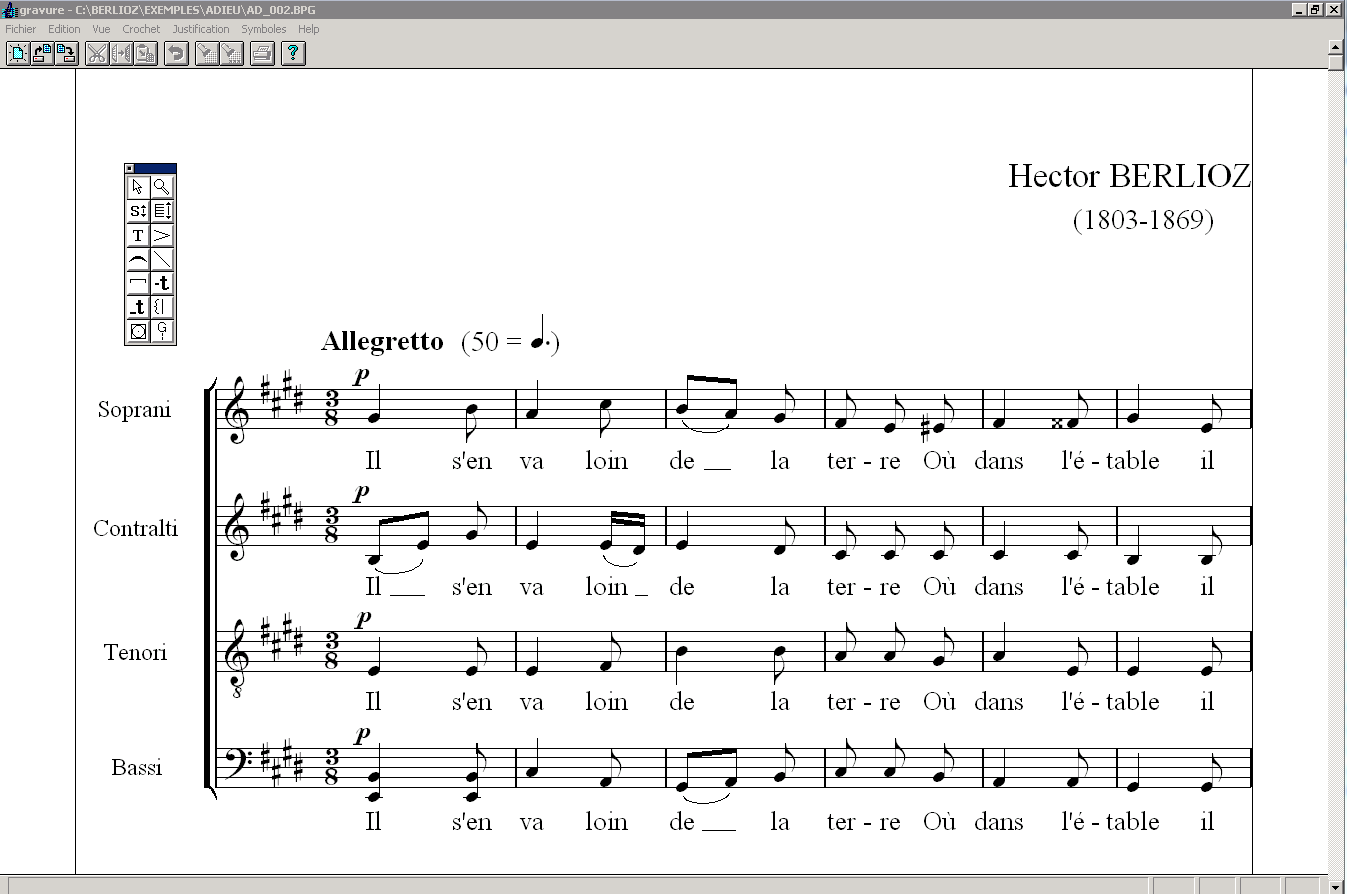The height and width of the screenshot is (894, 1347).
Task: Click the paste clipboard icon
Action: (146, 53)
